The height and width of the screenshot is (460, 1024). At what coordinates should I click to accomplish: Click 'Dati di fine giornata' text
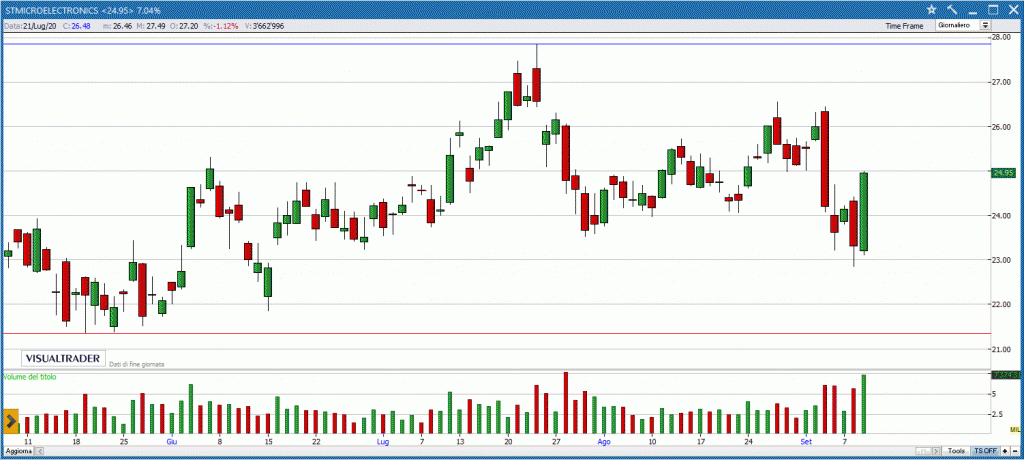pyautogui.click(x=137, y=363)
